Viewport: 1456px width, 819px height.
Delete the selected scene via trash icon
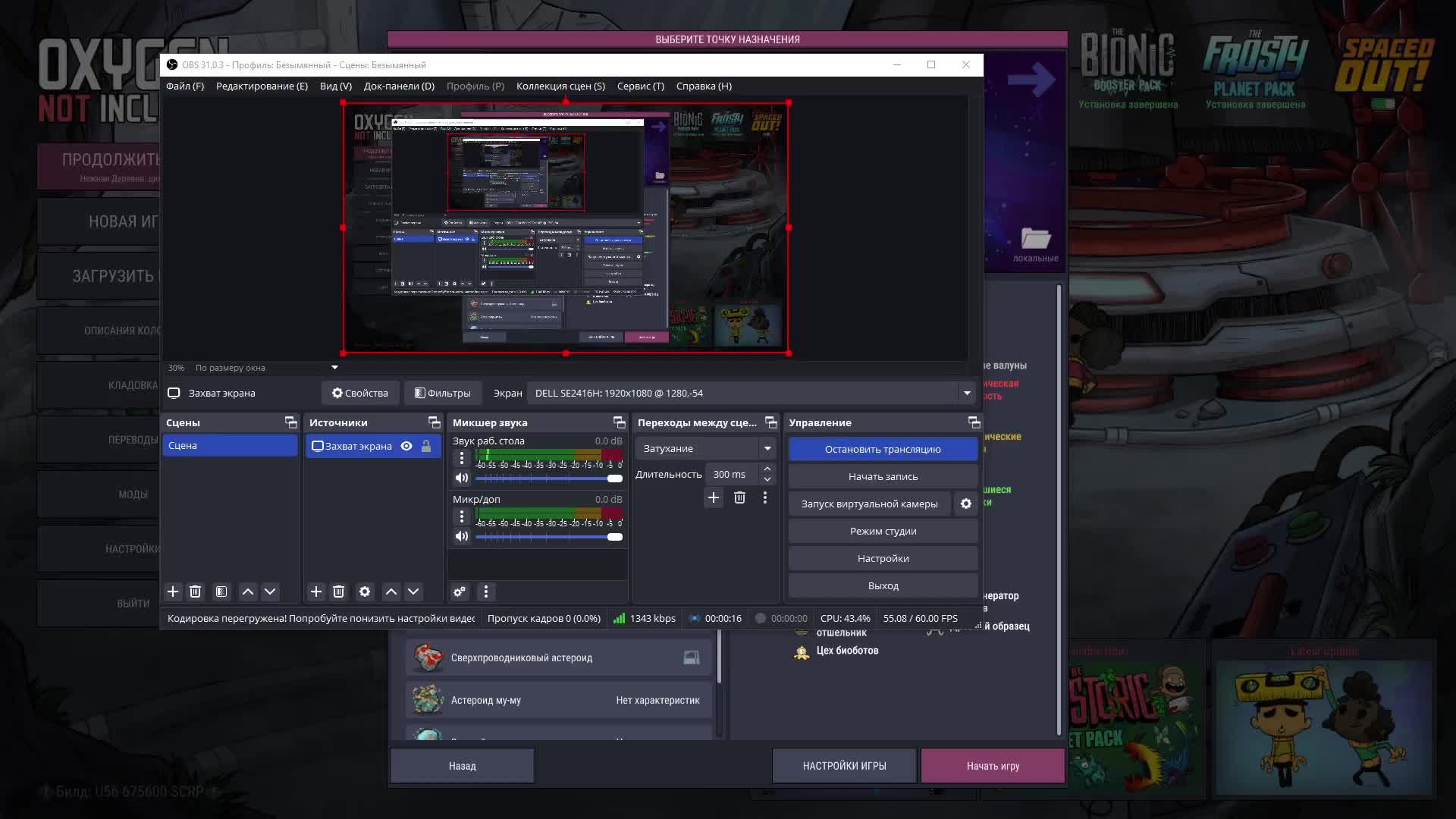click(195, 591)
